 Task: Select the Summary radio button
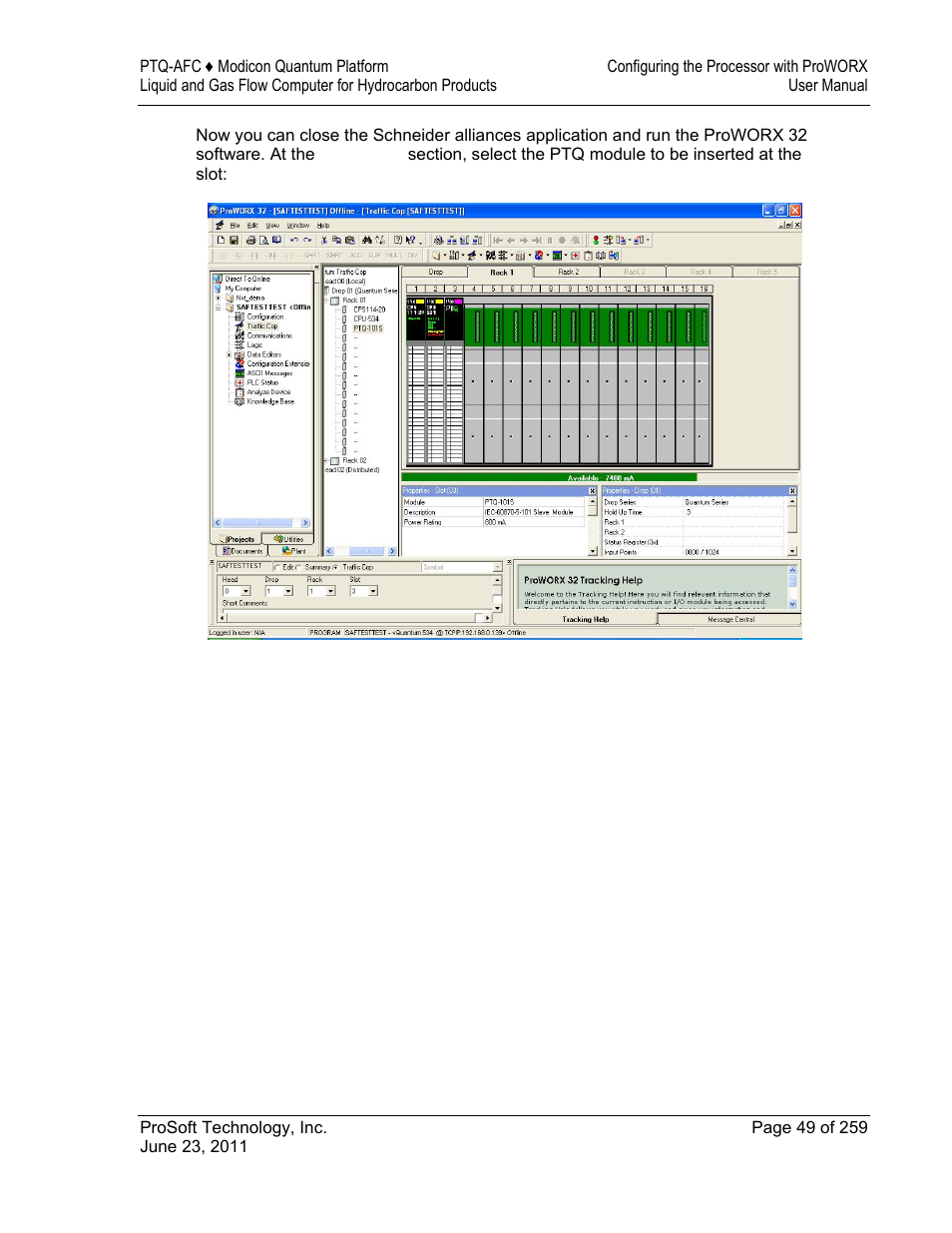click(x=299, y=567)
